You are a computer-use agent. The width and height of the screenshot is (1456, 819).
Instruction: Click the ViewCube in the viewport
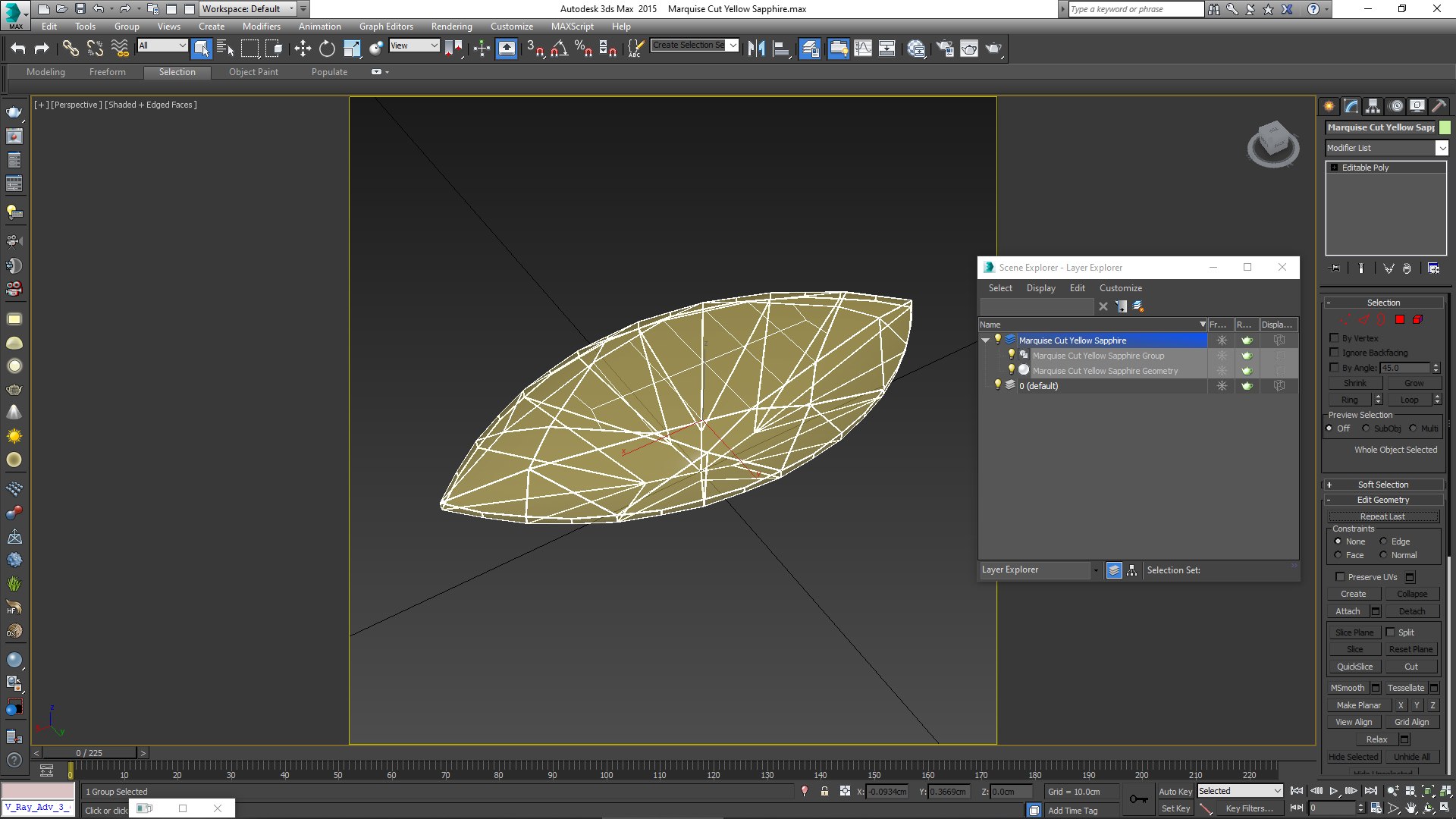pyautogui.click(x=1272, y=143)
